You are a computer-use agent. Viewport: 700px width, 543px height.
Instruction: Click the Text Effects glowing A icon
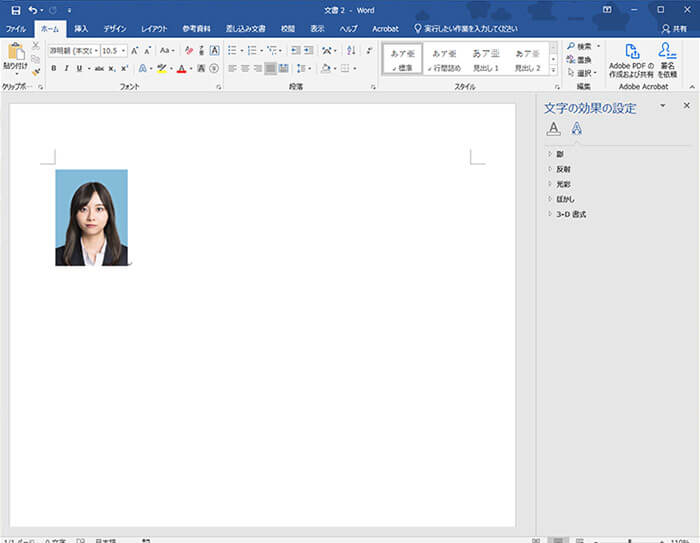tap(142, 68)
